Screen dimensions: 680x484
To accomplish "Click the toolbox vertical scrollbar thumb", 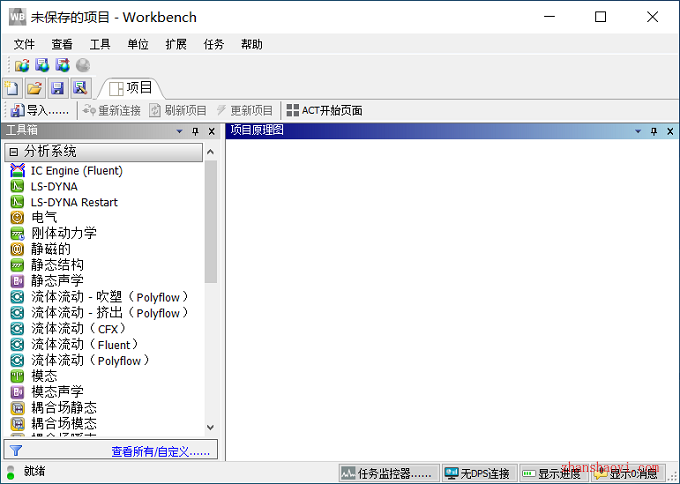I will 211,221.
